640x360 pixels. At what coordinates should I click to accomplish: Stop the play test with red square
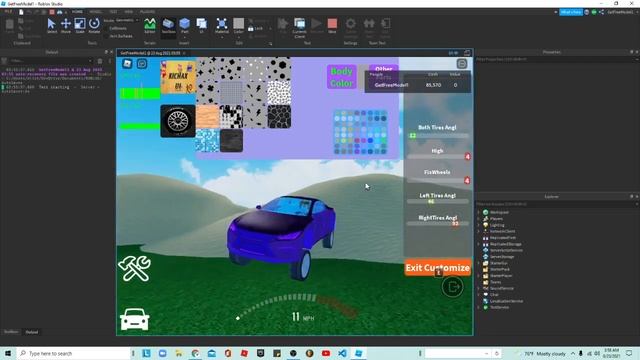click(x=332, y=25)
